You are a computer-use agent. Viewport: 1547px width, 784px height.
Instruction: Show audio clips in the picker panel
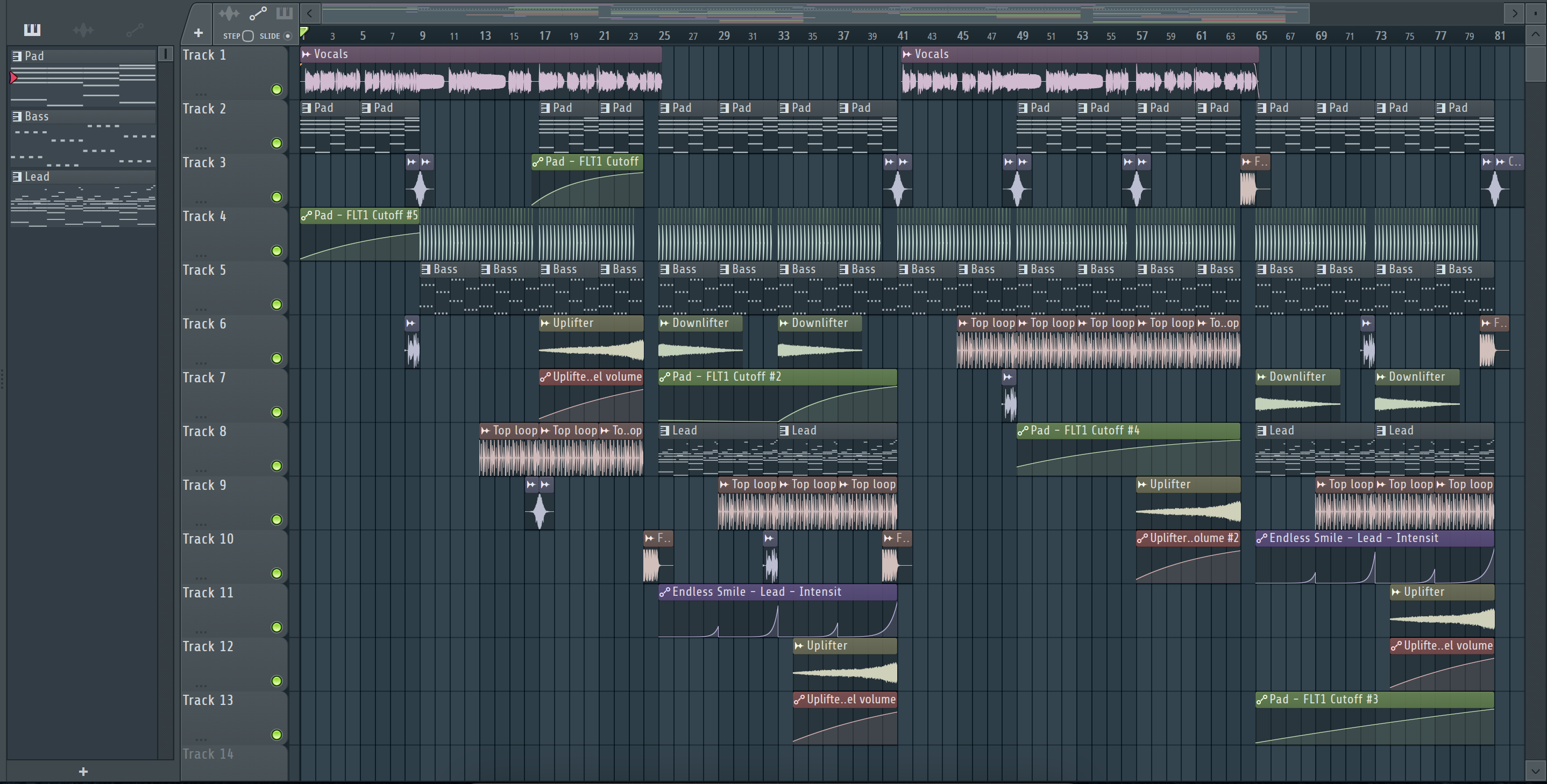click(x=83, y=29)
